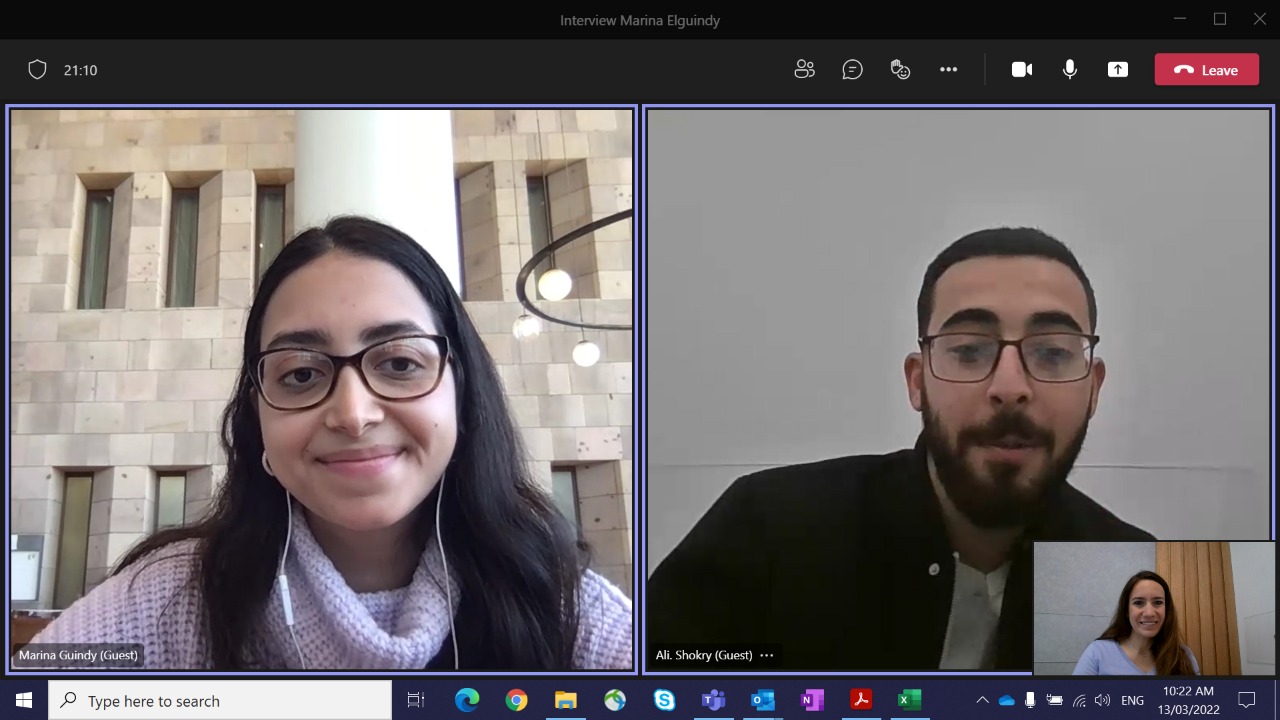Open raise hand and reactions
The width and height of the screenshot is (1280, 720).
[900, 69]
